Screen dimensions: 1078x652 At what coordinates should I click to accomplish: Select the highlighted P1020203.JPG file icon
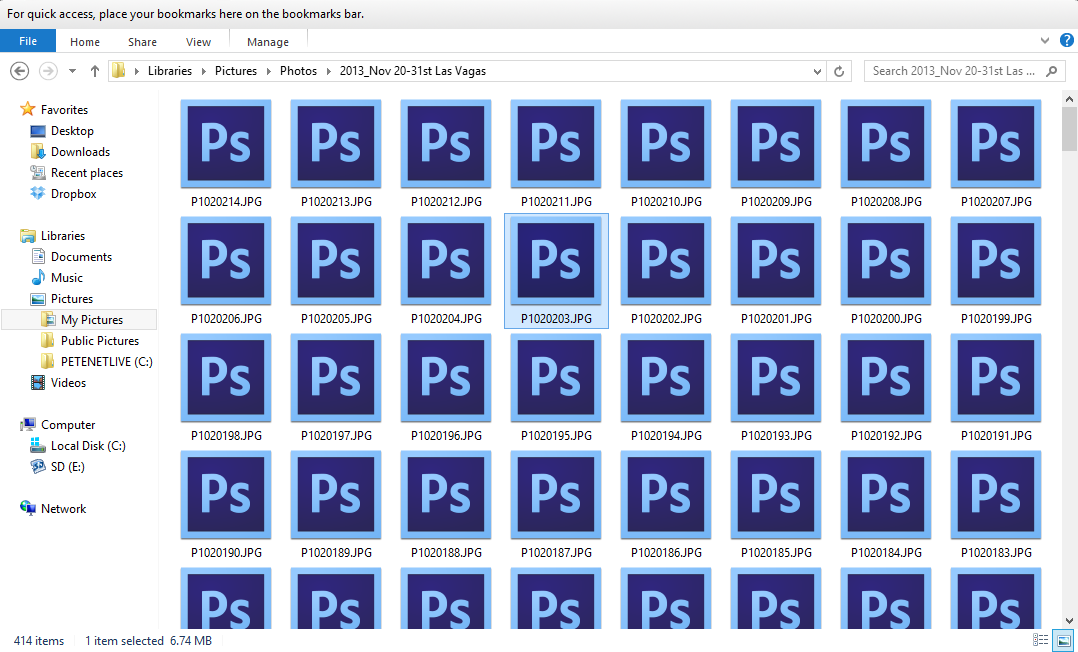pyautogui.click(x=556, y=261)
